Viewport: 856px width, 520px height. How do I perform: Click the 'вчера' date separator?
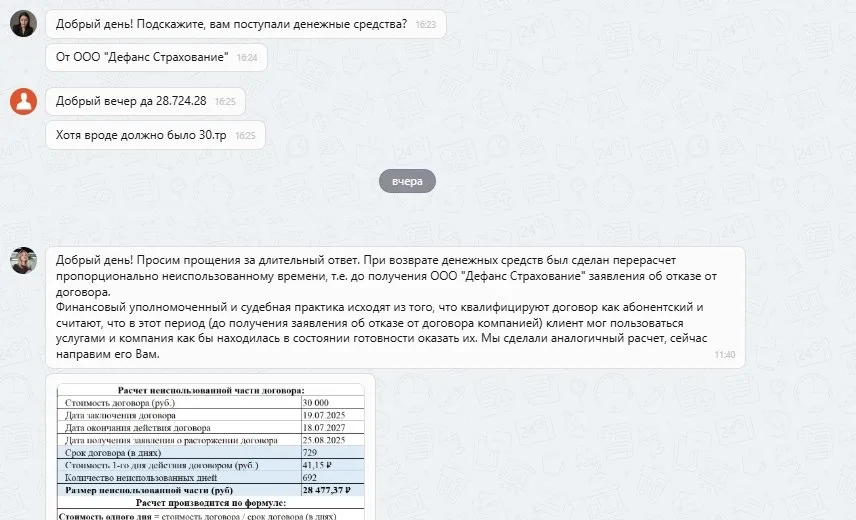point(407,182)
